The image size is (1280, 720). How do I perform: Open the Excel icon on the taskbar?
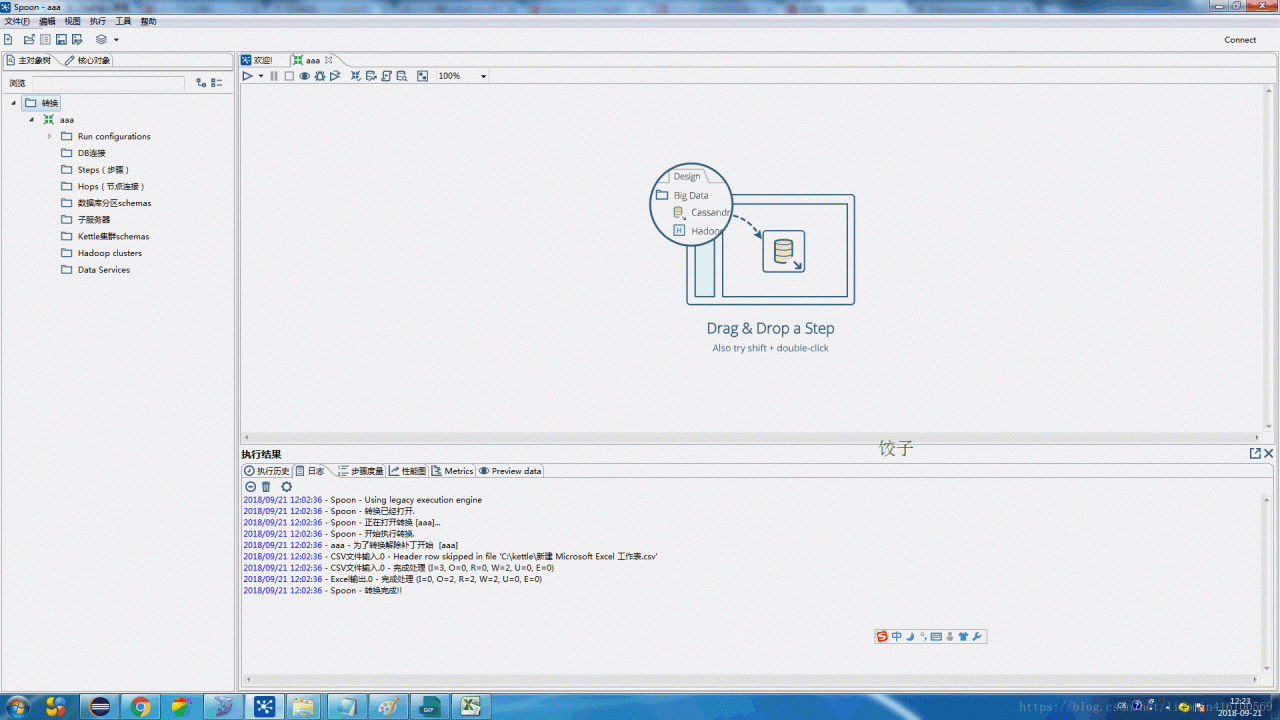469,707
